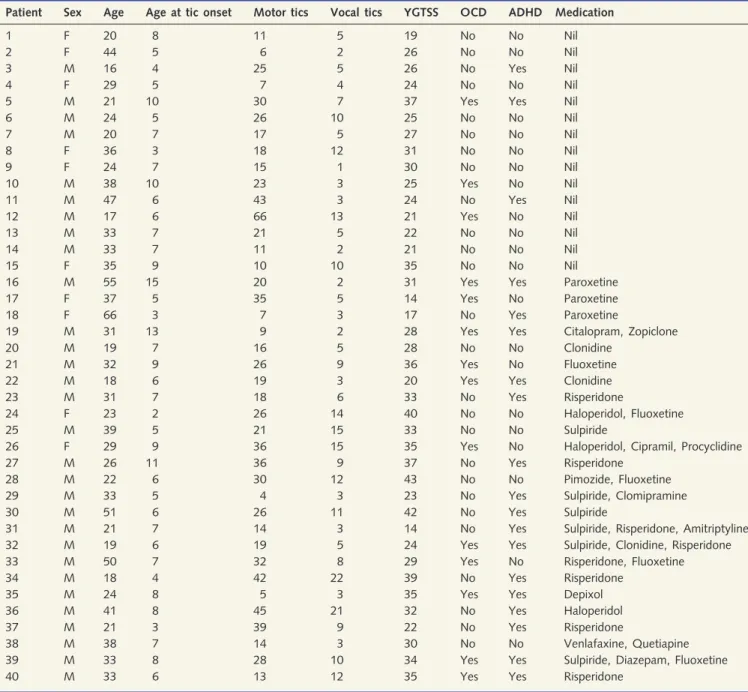This screenshot has height=692, width=748.
Task: Select 'Sulpiride, Clonidine, Risperidone' cell
Action: [647, 545]
